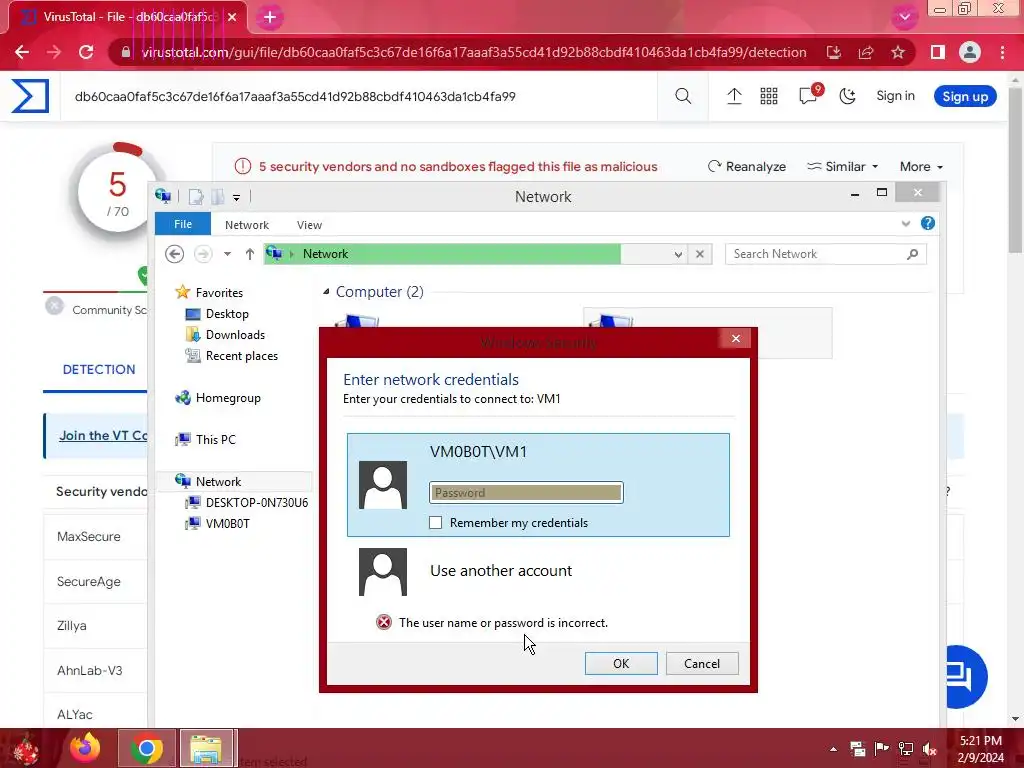Click Reanalyze on VirusTotal page

pyautogui.click(x=746, y=167)
